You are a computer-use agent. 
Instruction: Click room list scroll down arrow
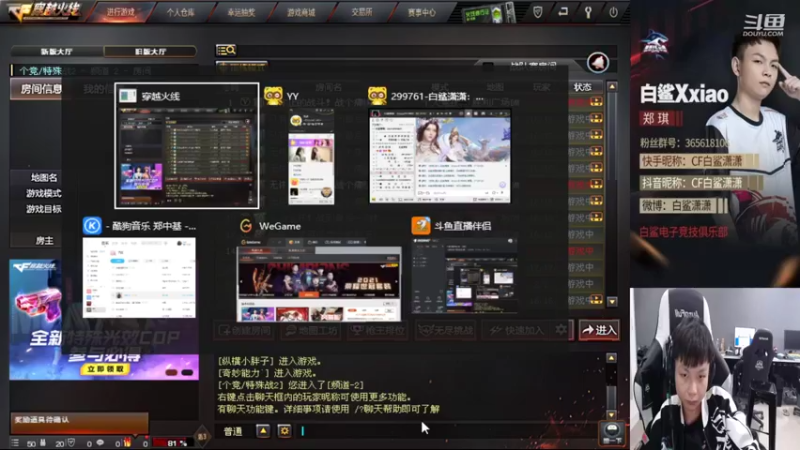(x=612, y=301)
